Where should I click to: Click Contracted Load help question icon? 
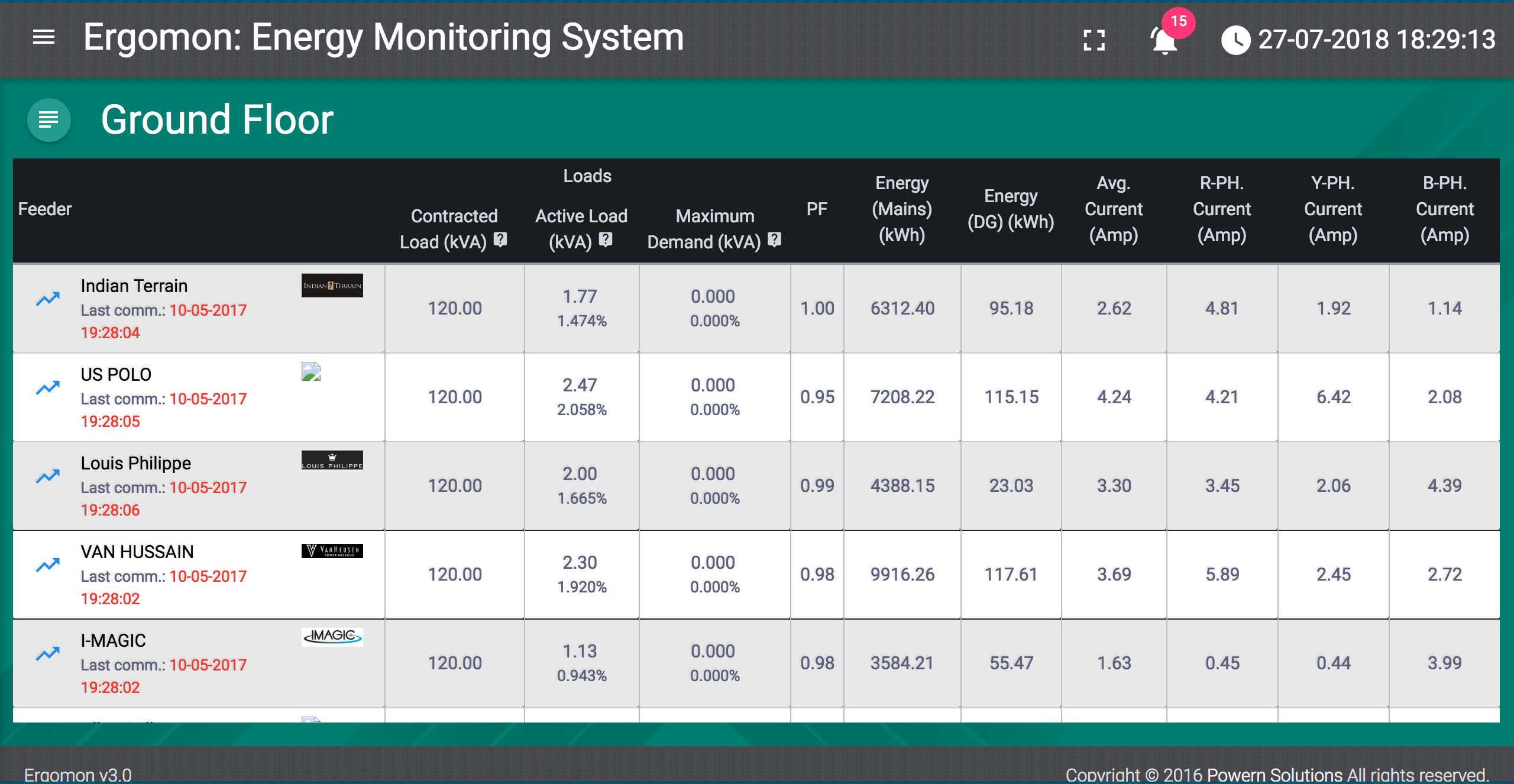pos(500,239)
